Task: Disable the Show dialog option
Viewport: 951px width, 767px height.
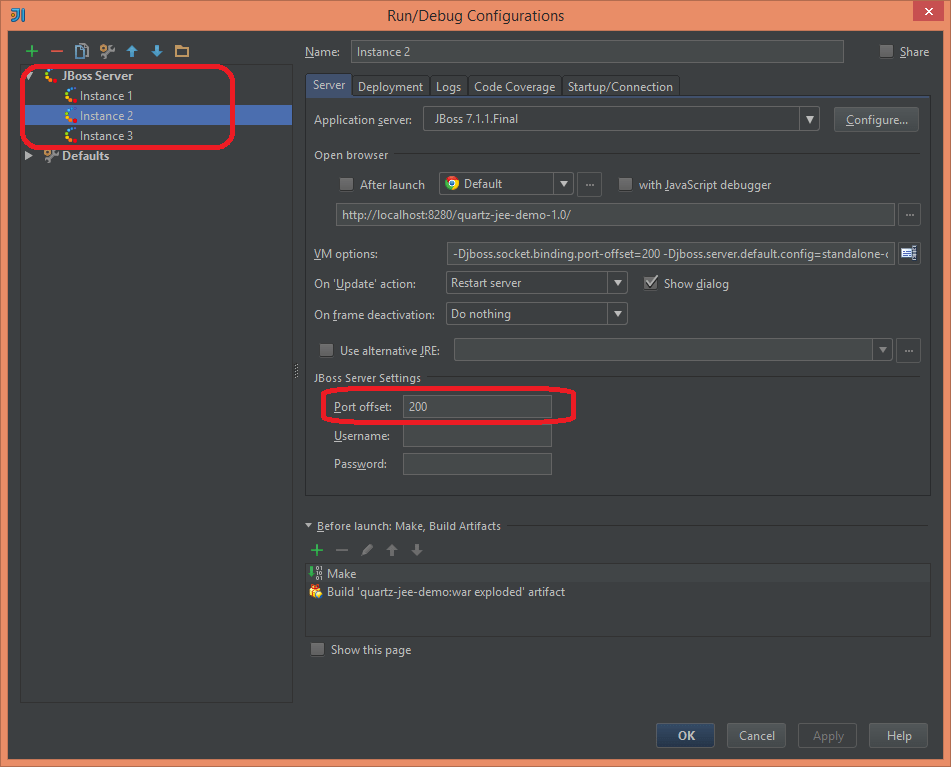Action: pyautogui.click(x=651, y=283)
